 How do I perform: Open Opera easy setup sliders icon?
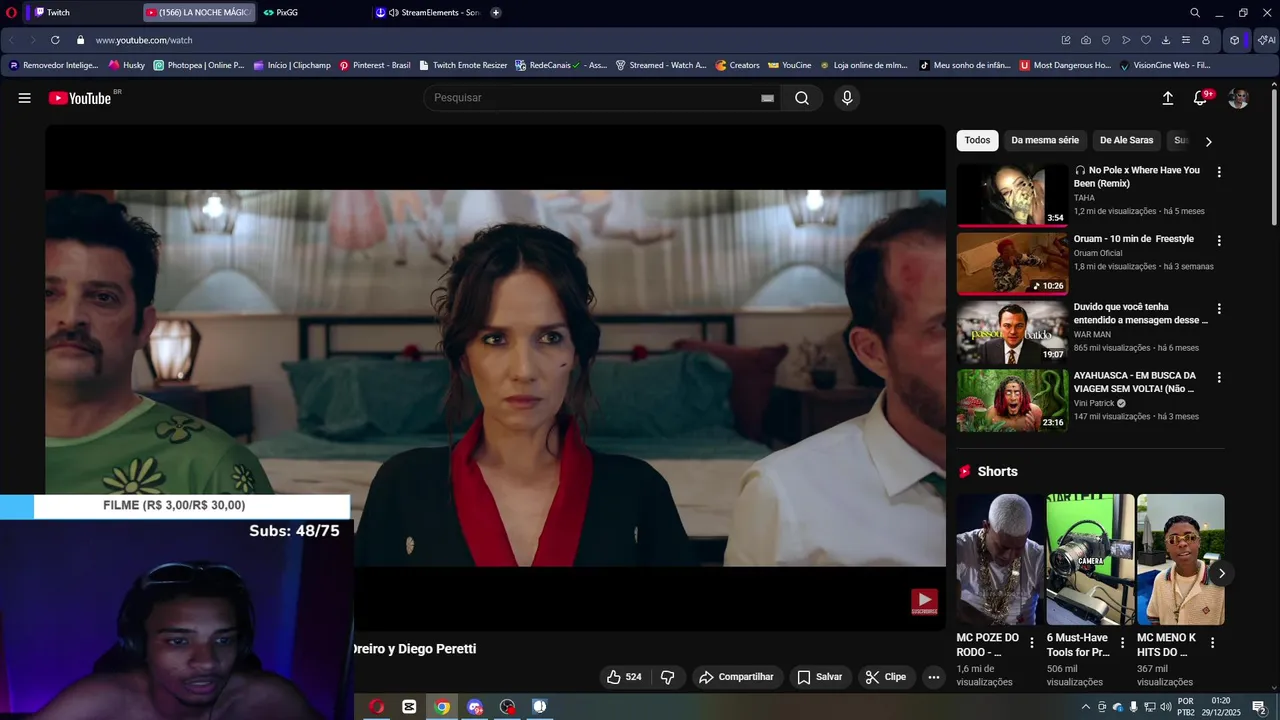tap(1186, 40)
